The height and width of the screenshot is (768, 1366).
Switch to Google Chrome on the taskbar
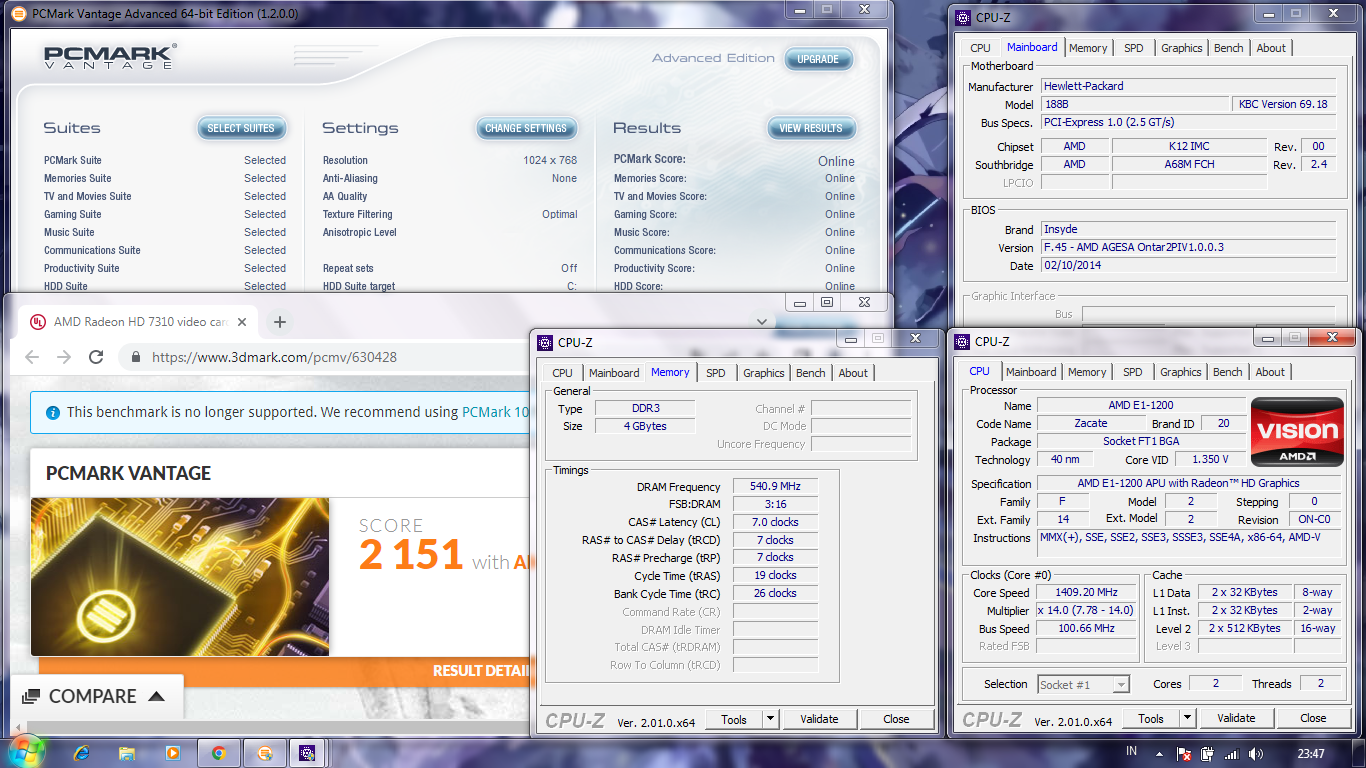pyautogui.click(x=218, y=753)
